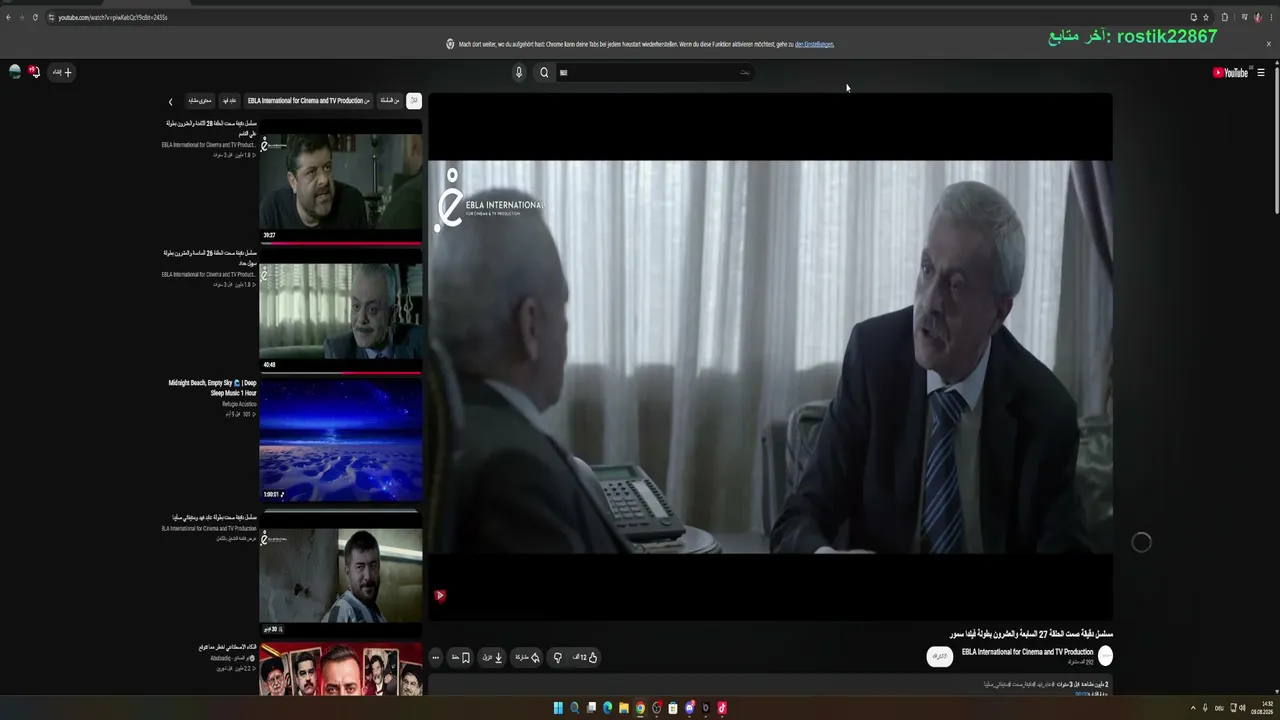1280x720 pixels.
Task: Share the video
Action: 527,657
